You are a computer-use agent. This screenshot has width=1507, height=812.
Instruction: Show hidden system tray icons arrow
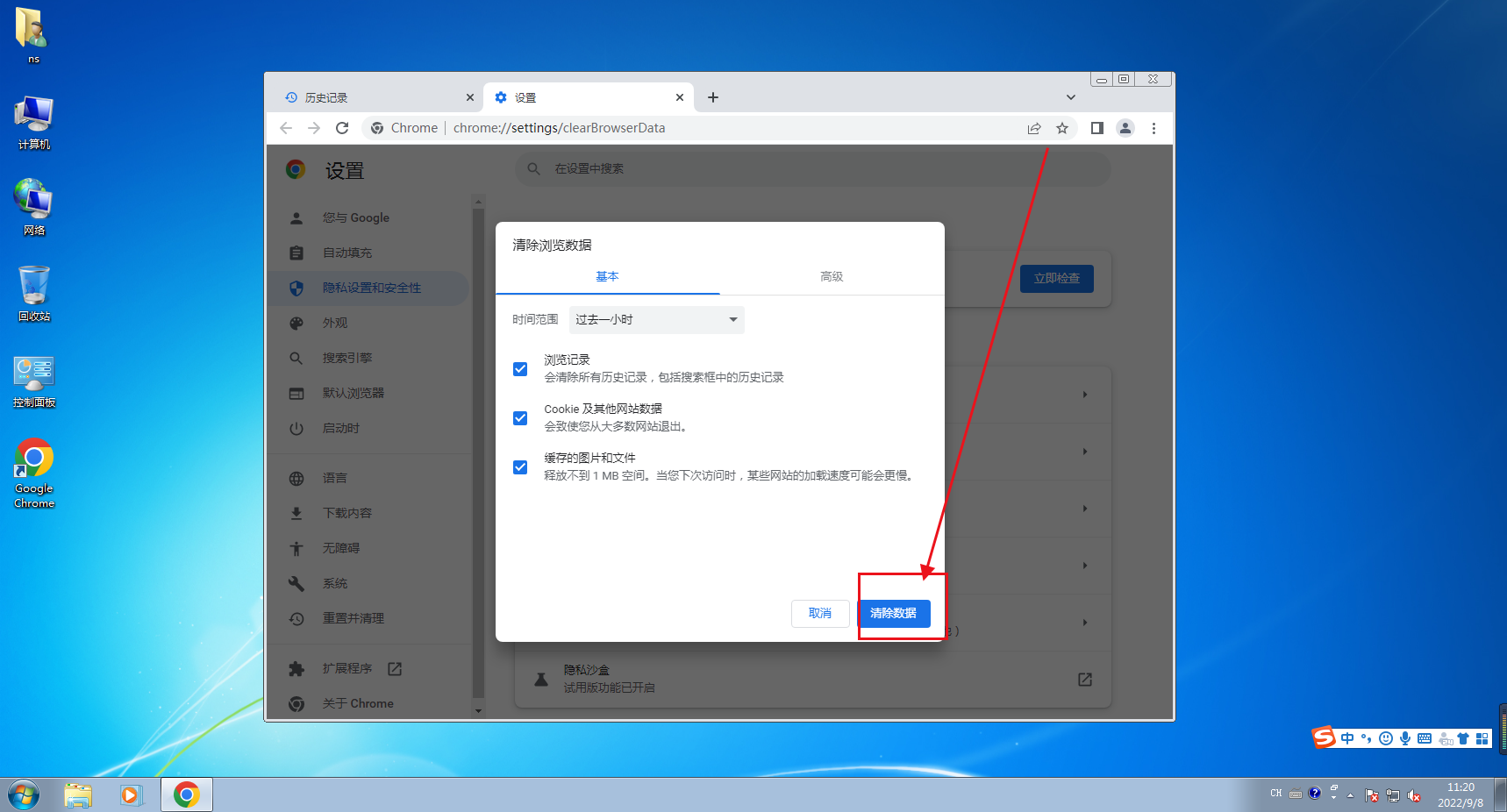(x=1350, y=795)
